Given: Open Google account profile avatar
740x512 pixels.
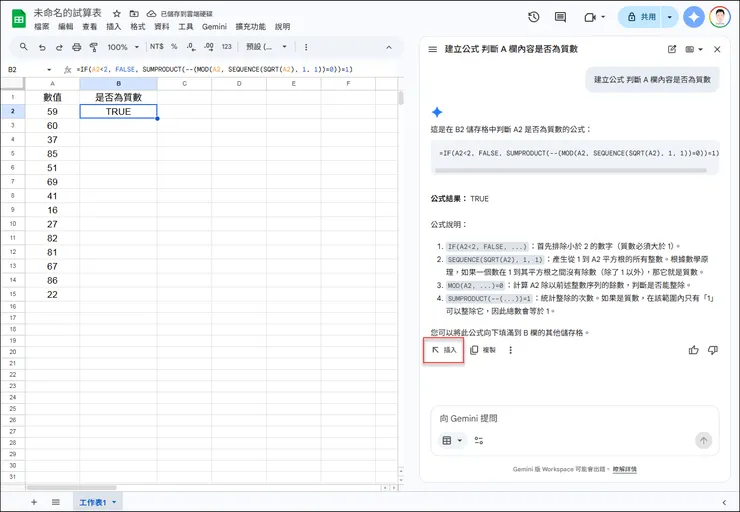Looking at the screenshot, I should coord(720,17).
